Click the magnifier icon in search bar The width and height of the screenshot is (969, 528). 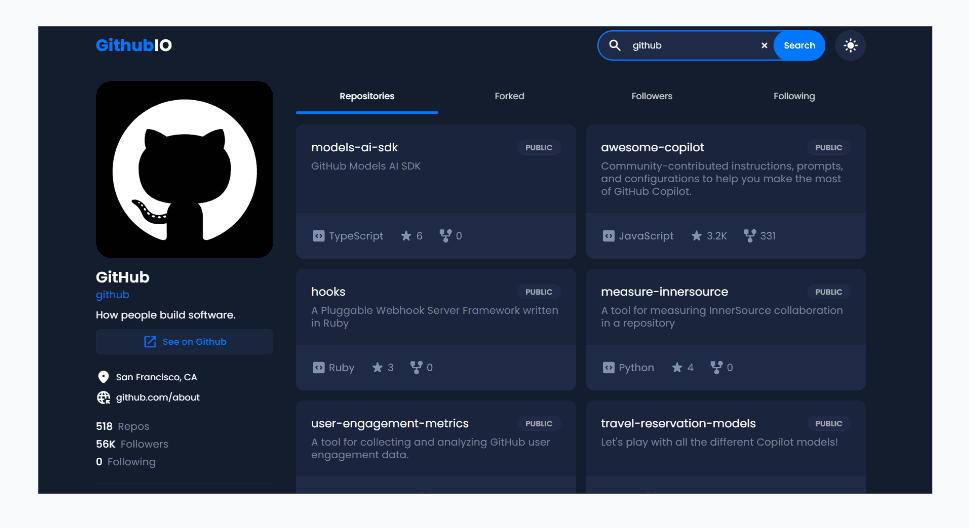click(x=615, y=45)
